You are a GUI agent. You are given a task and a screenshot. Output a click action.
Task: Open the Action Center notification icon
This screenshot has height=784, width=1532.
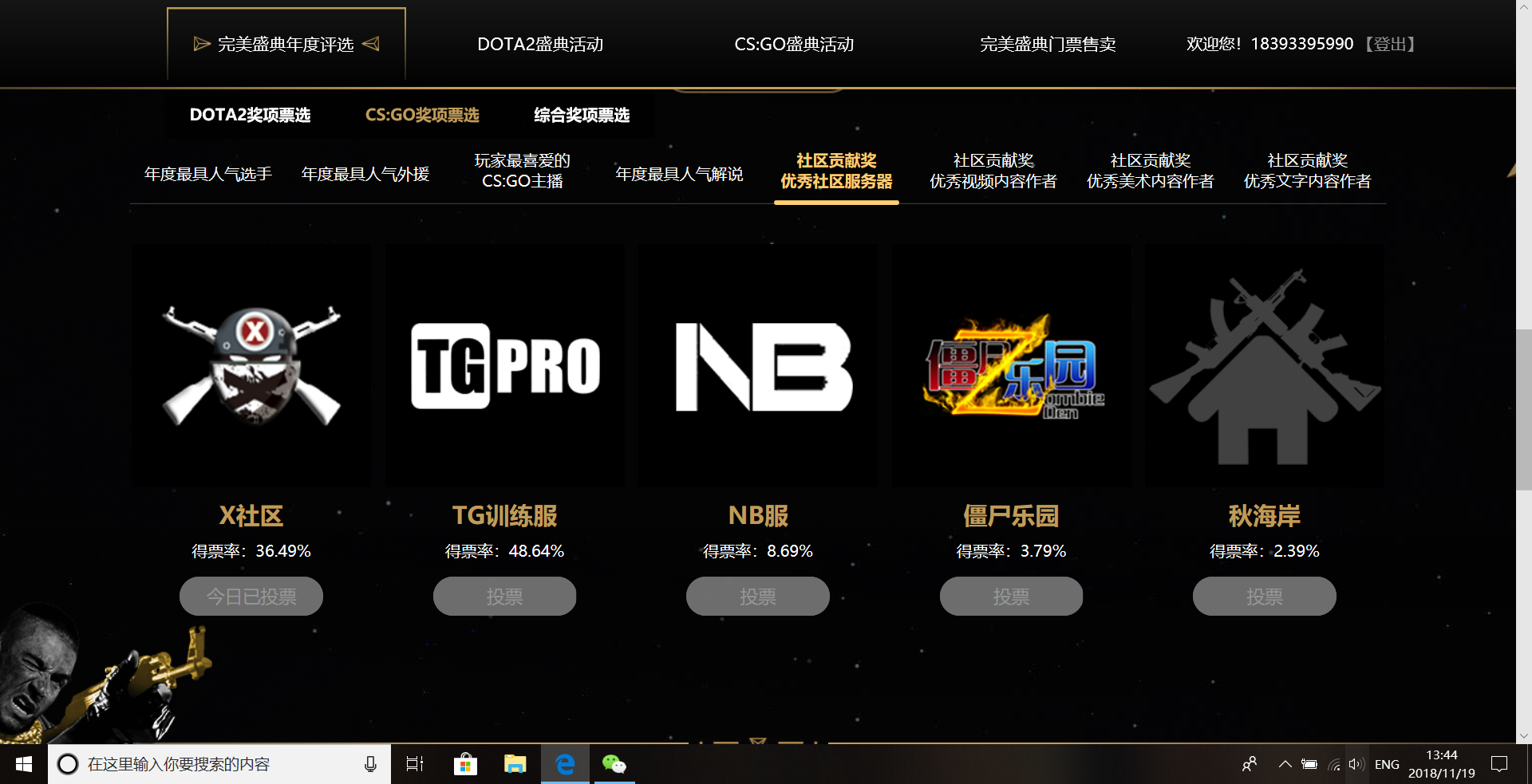[x=1499, y=764]
